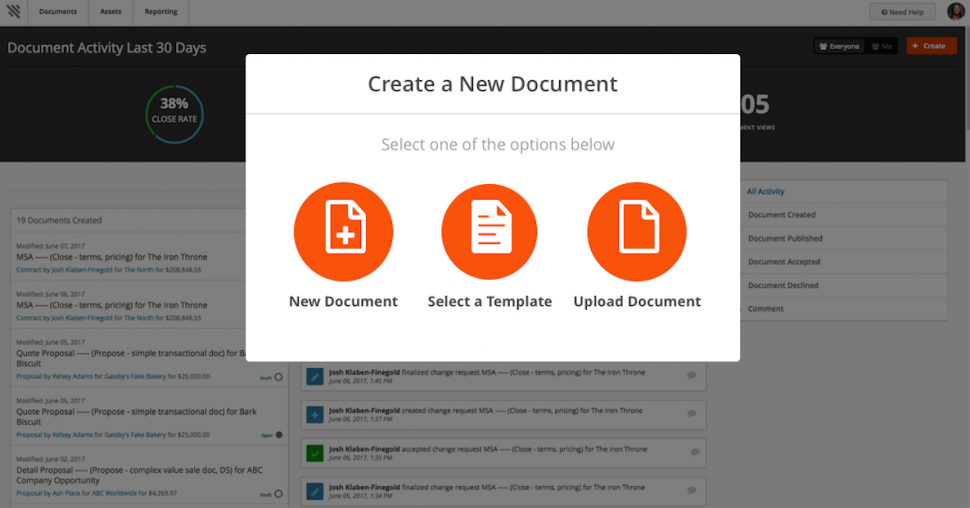970x508 pixels.
Task: Filter activity by Document Accepted
Action: [784, 262]
